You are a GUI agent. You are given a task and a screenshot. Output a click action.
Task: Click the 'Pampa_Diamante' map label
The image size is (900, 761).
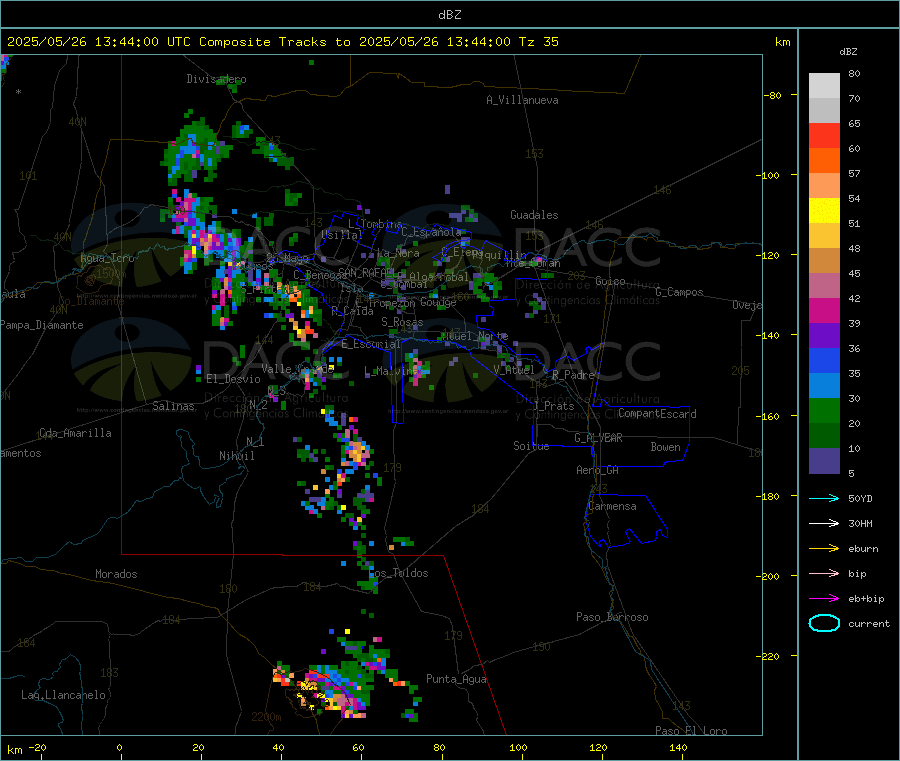pyautogui.click(x=42, y=325)
